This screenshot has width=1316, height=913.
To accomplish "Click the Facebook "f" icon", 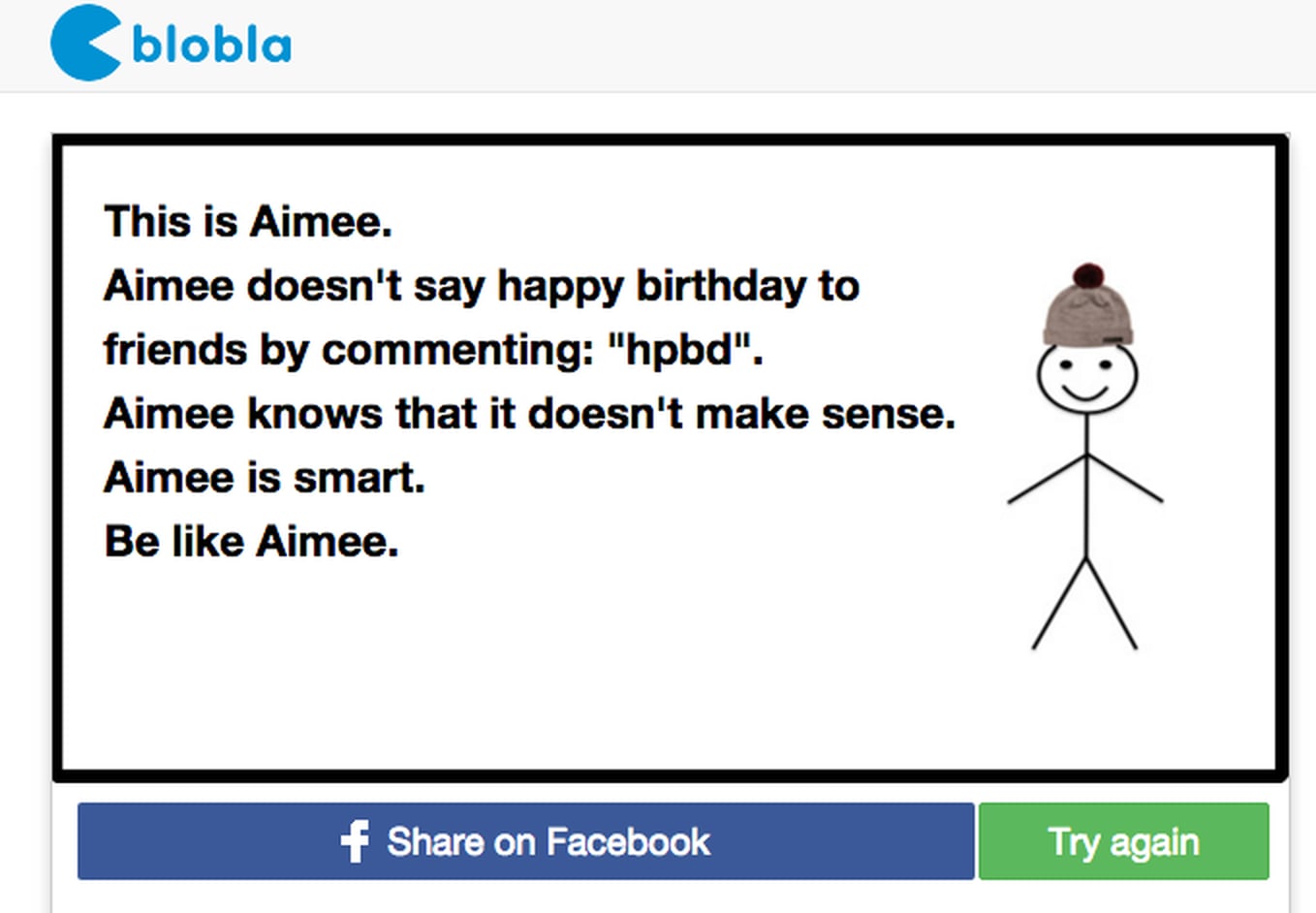I will (x=355, y=841).
